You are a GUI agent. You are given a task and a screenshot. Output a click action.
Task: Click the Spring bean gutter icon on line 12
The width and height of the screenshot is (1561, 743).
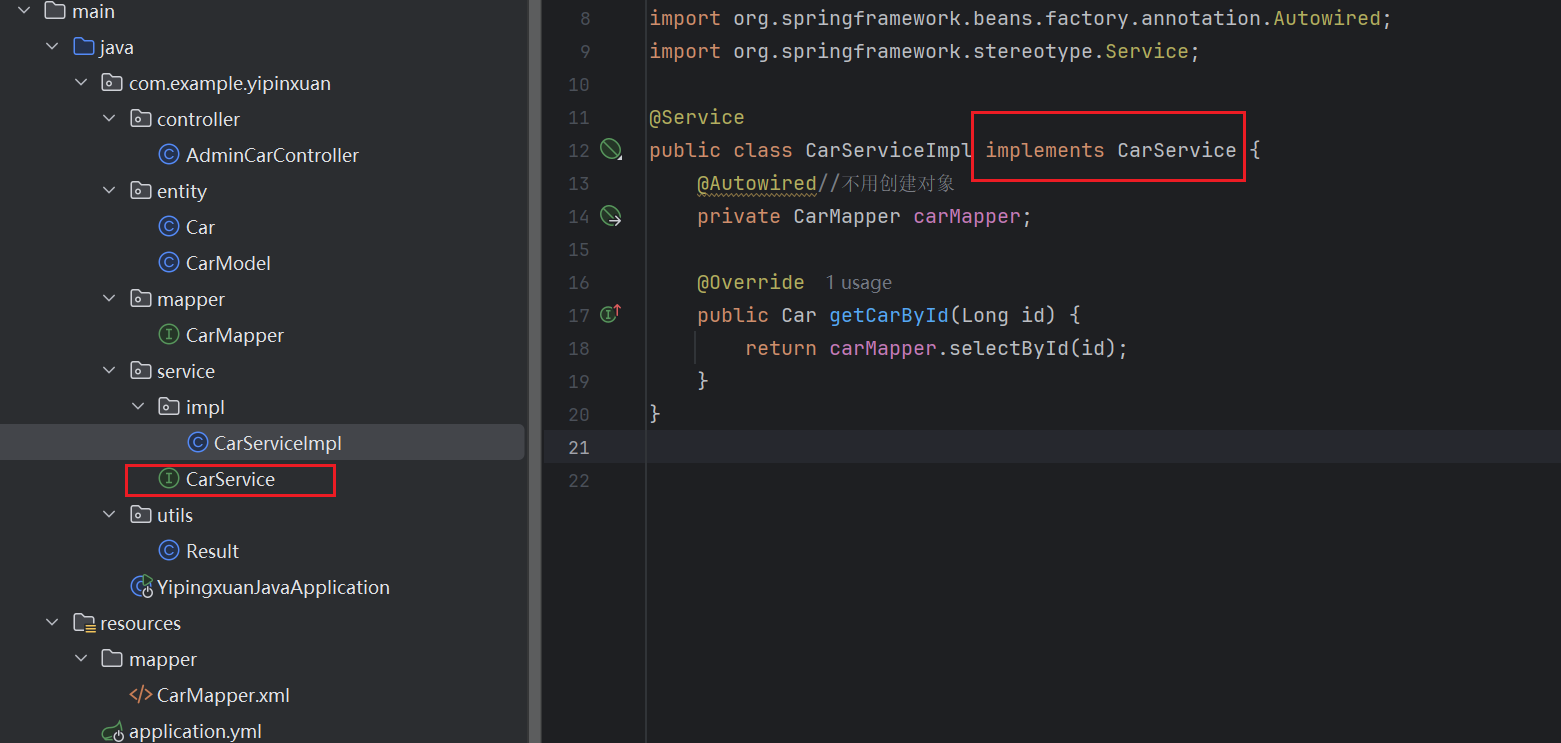(610, 150)
